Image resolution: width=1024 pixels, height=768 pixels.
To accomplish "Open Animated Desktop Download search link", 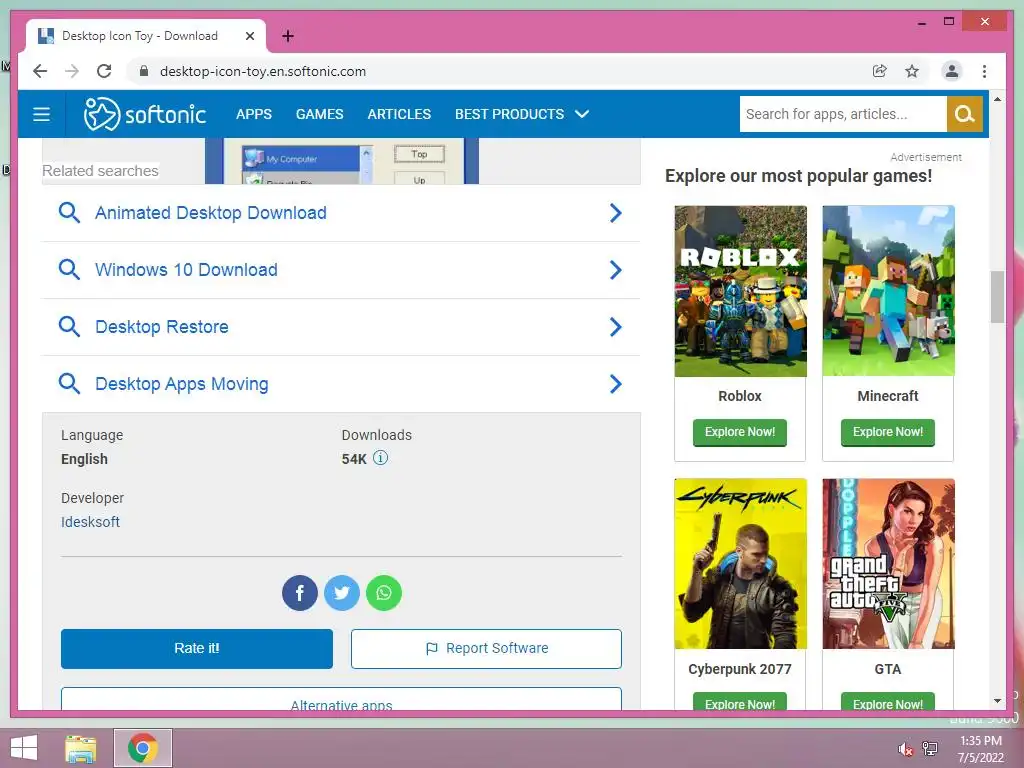I will tap(211, 213).
